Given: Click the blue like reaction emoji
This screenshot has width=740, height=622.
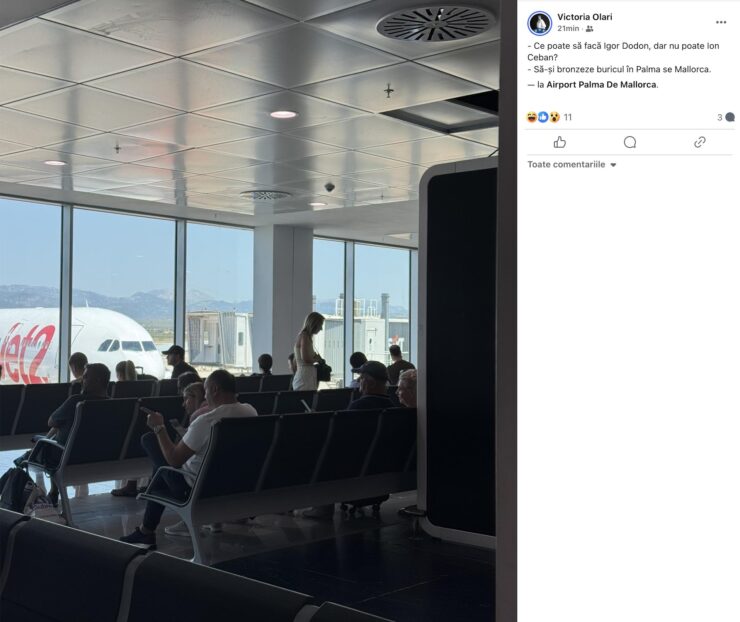Looking at the screenshot, I should 543,117.
